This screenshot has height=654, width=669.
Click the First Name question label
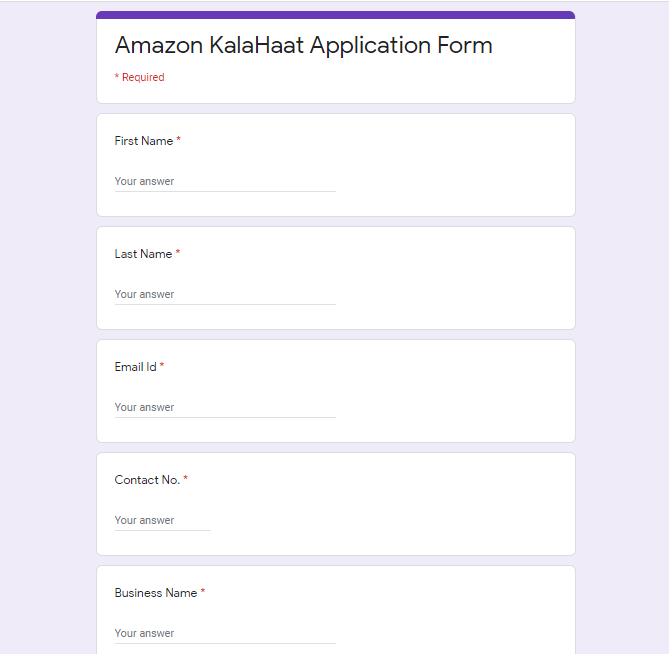pyautogui.click(x=144, y=141)
